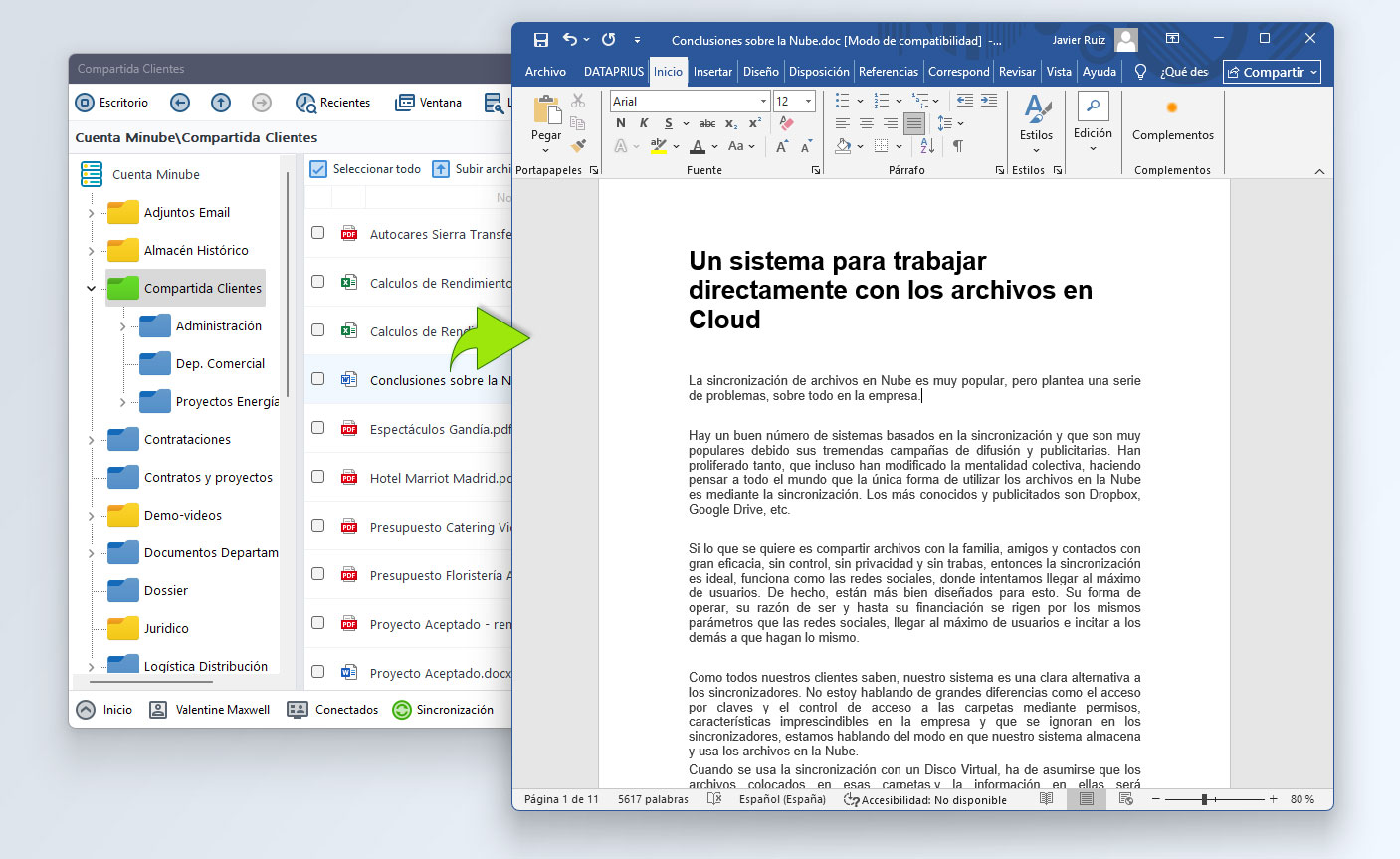
Task: Align the text to the right
Action: 891,123
